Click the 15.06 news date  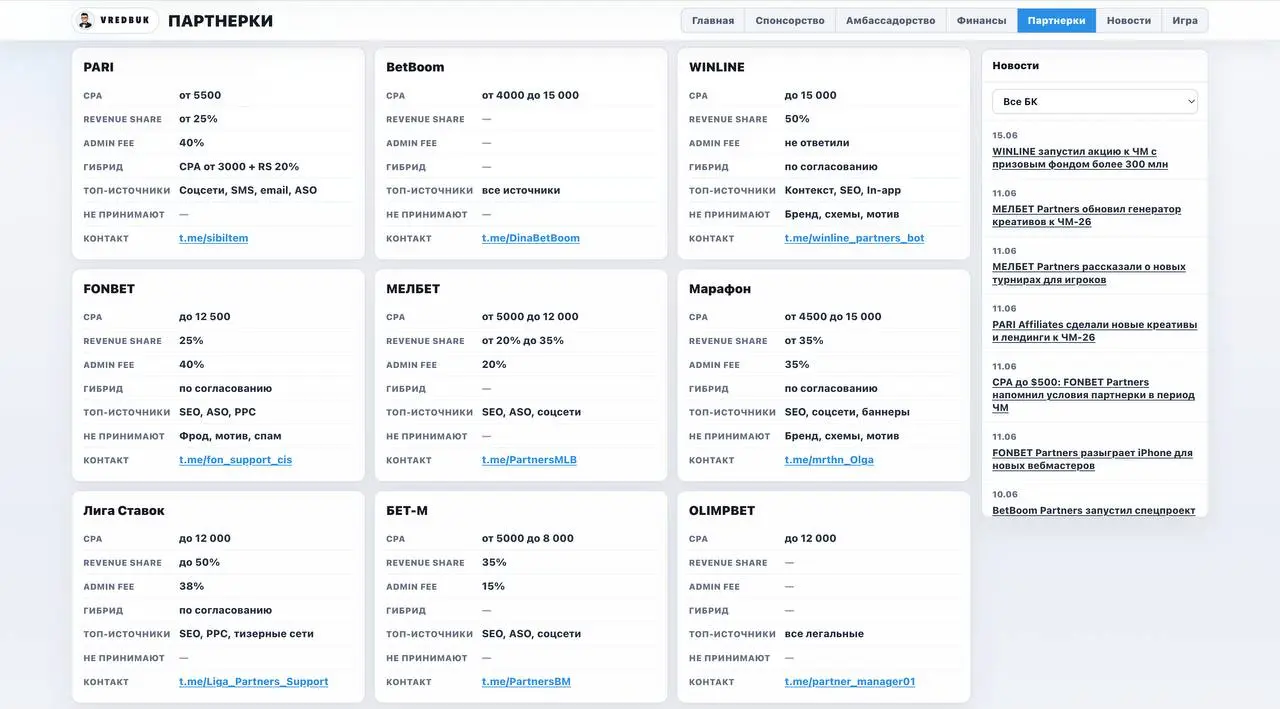tap(1005, 135)
